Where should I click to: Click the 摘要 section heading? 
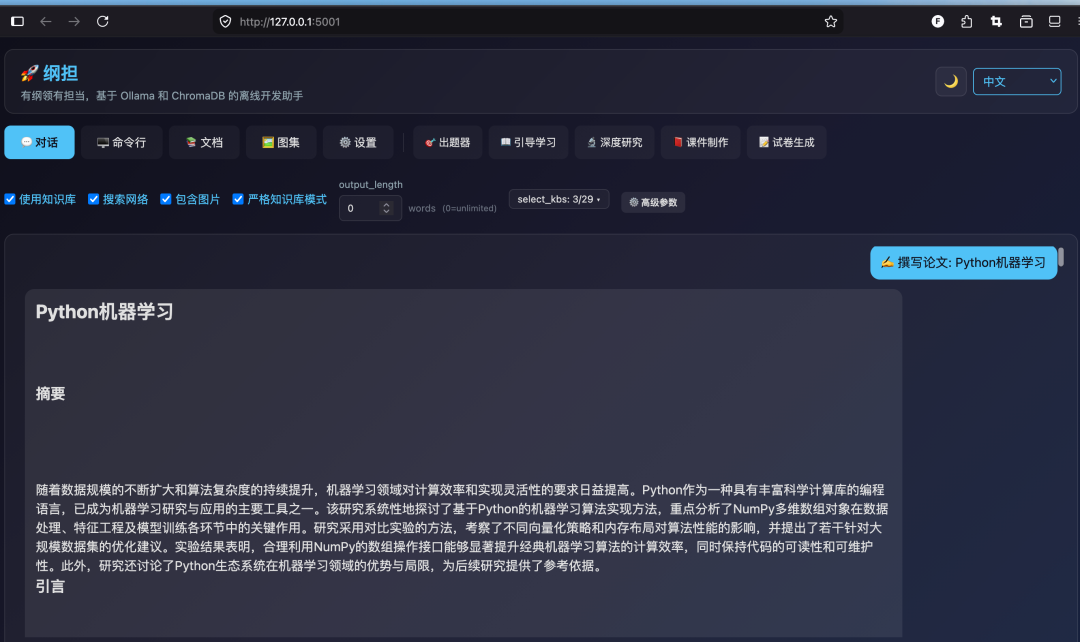(50, 394)
